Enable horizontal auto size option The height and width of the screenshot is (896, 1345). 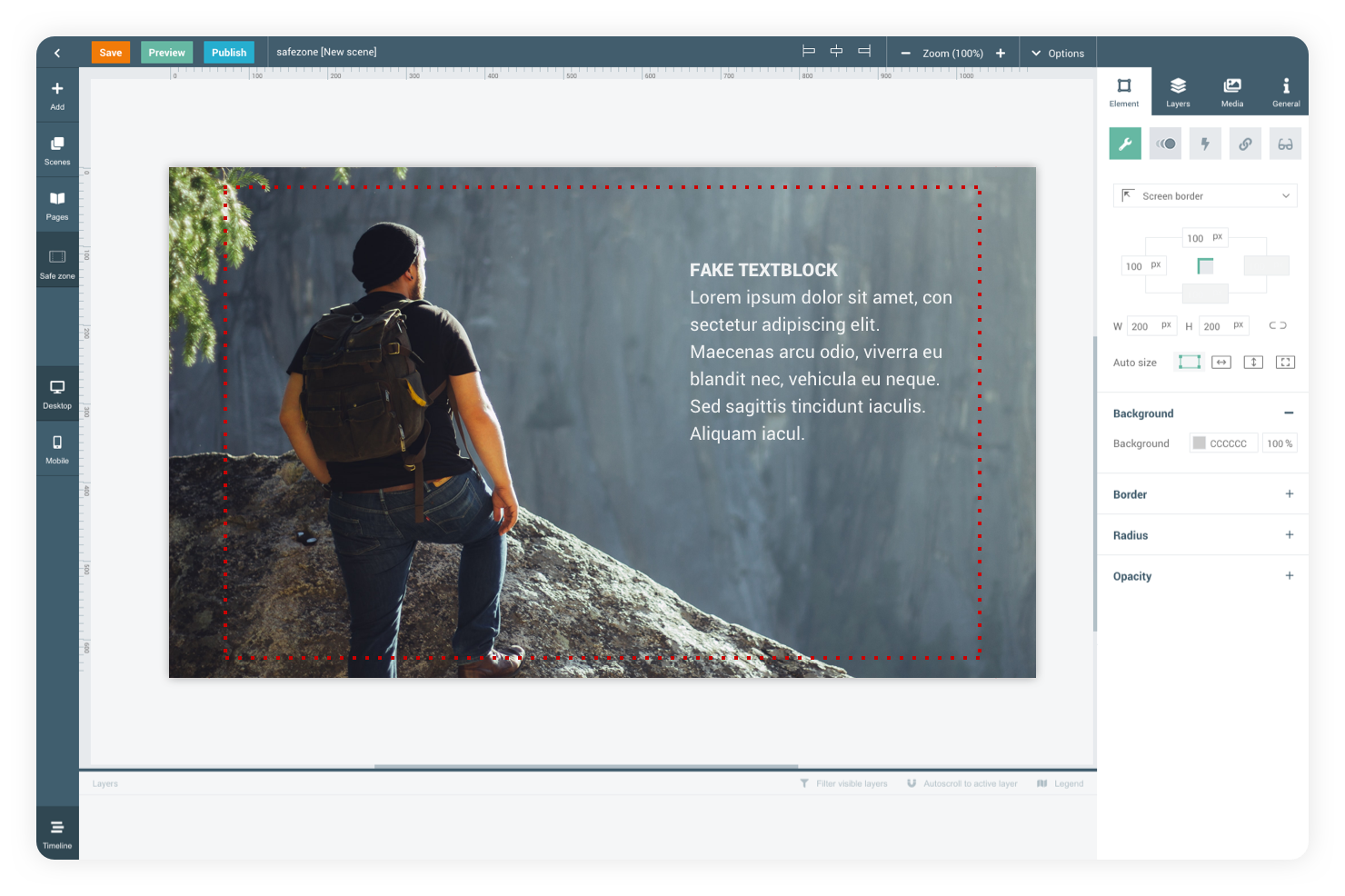click(x=1221, y=363)
